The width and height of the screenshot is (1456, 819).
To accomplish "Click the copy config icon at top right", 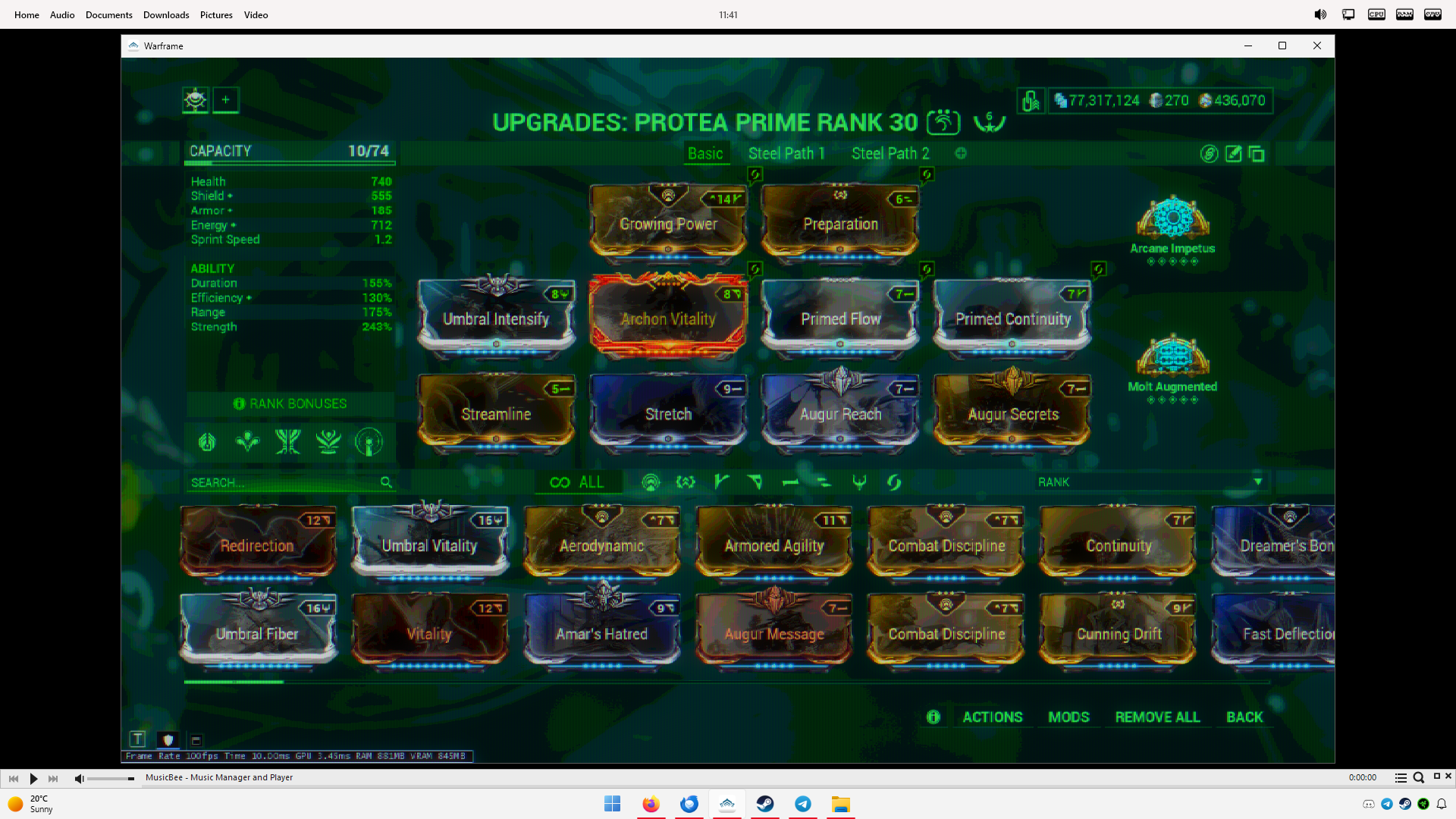I will 1257,154.
